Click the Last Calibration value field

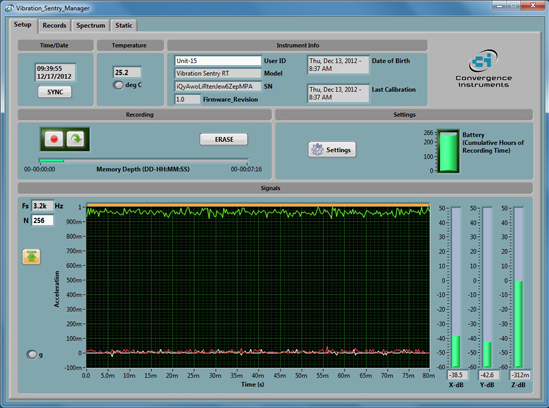click(338, 94)
